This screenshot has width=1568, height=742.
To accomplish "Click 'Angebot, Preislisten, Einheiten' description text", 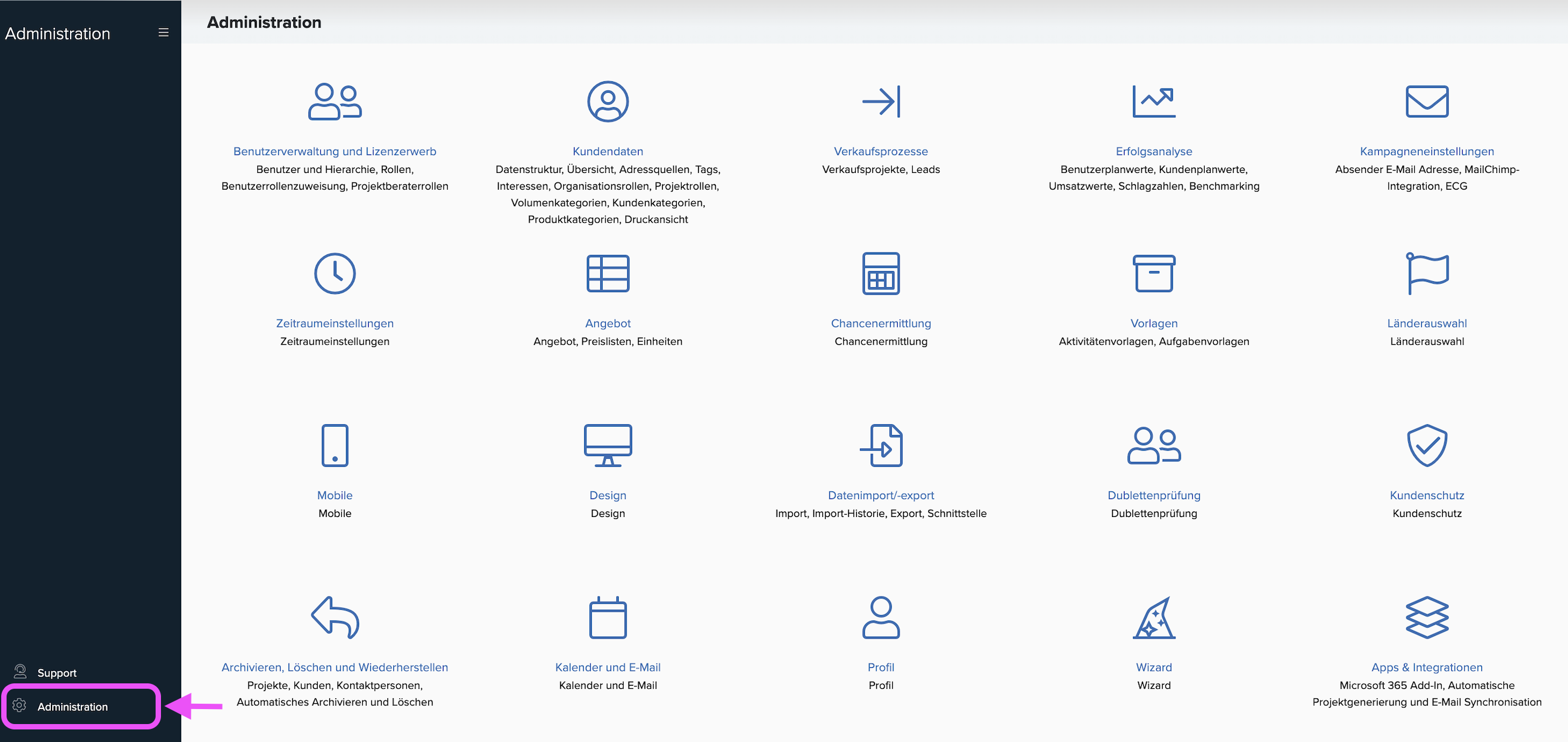I will (607, 342).
